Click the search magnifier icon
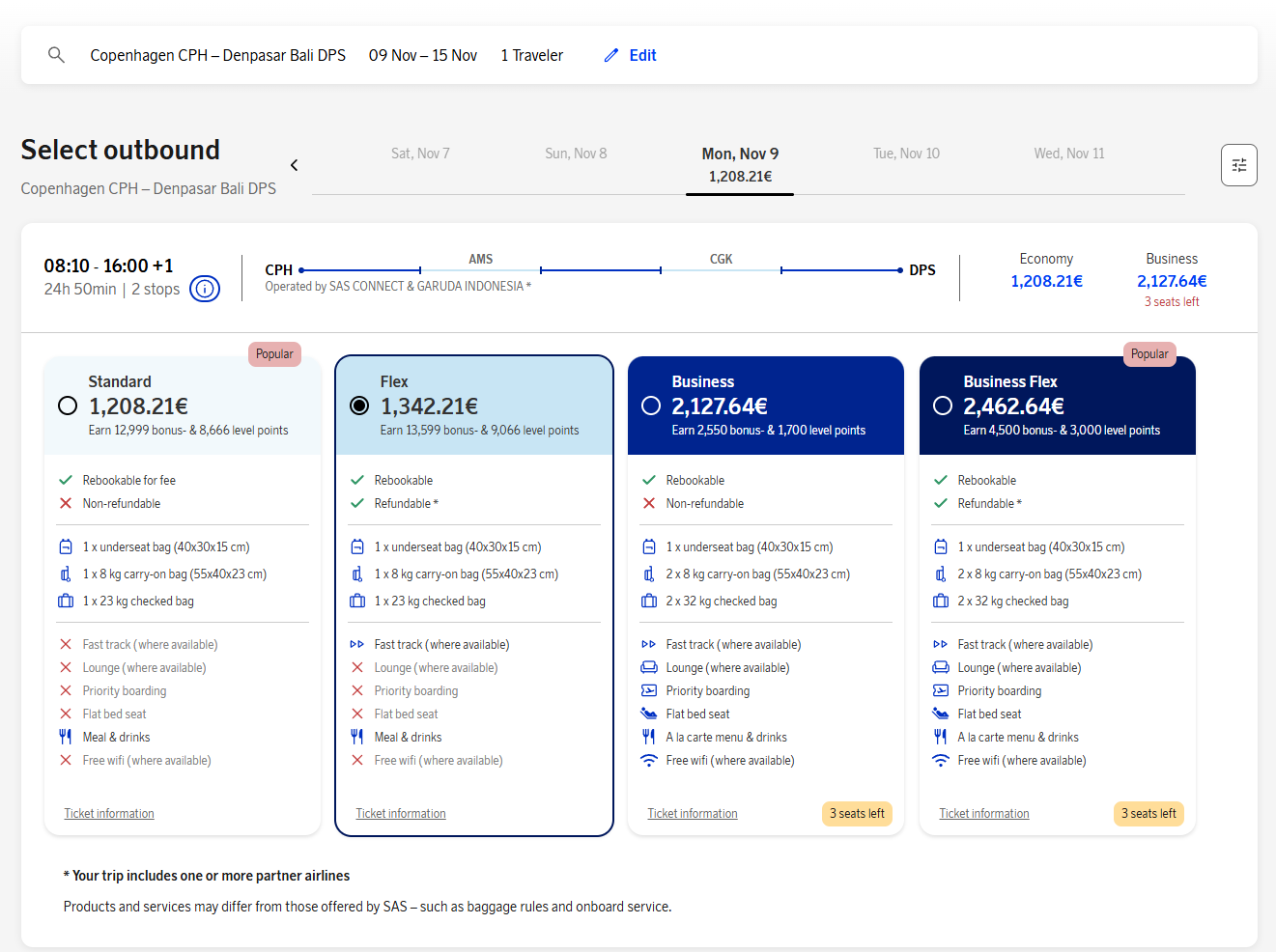 pyautogui.click(x=56, y=55)
